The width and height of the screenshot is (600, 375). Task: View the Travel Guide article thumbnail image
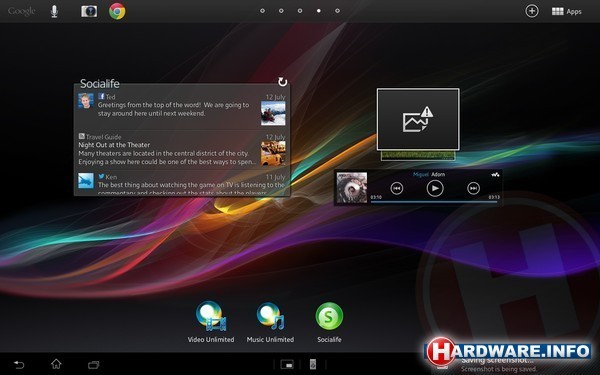(x=273, y=153)
